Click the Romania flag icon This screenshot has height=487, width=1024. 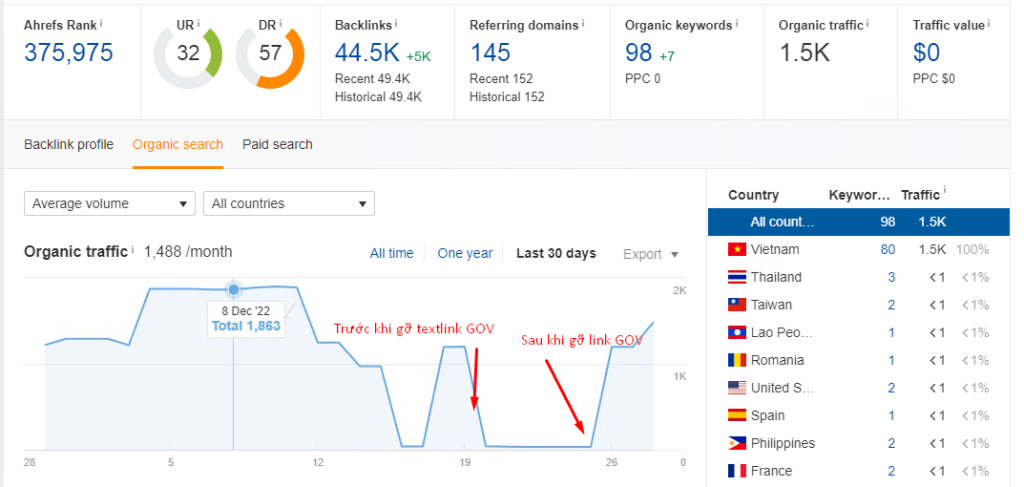737,360
